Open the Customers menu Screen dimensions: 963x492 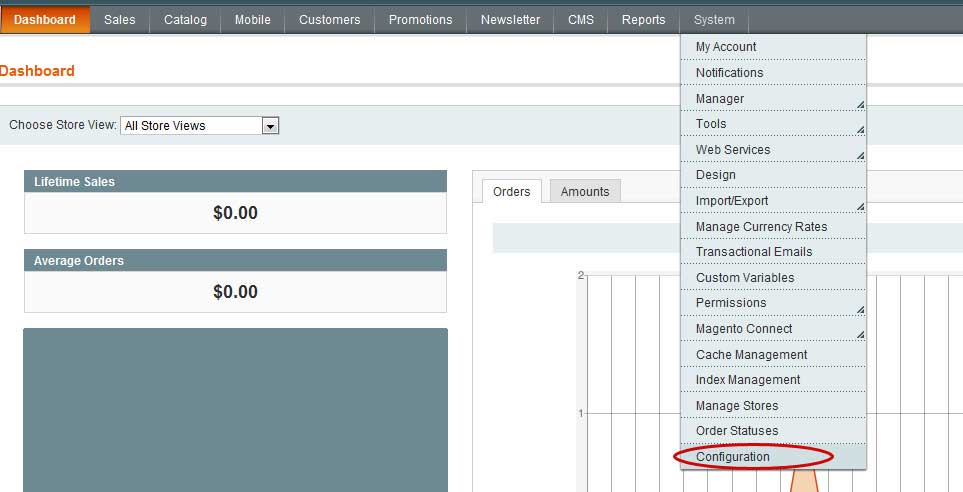330,20
